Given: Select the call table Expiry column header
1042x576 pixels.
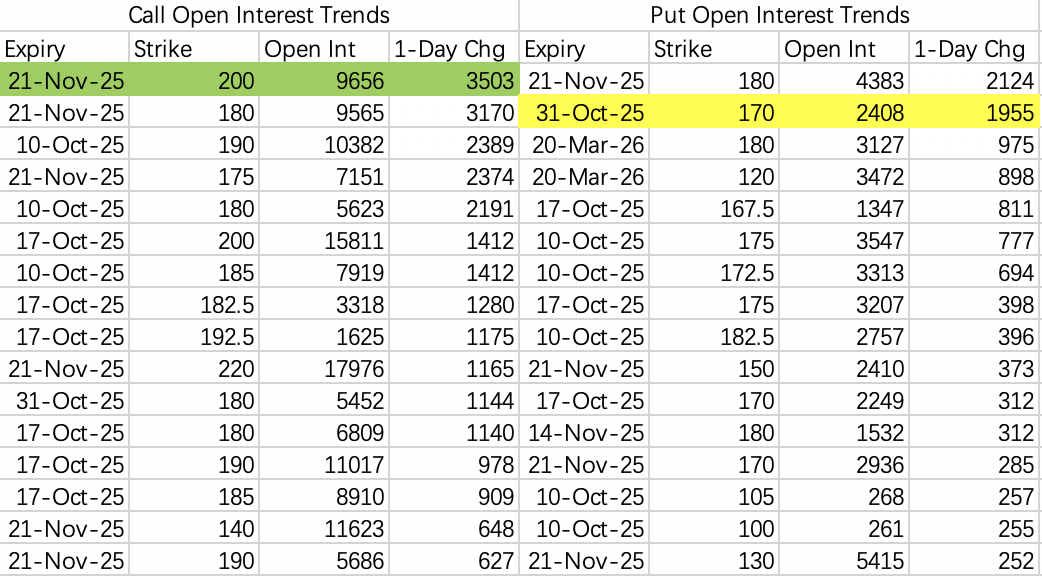Looking at the screenshot, I should click(38, 49).
